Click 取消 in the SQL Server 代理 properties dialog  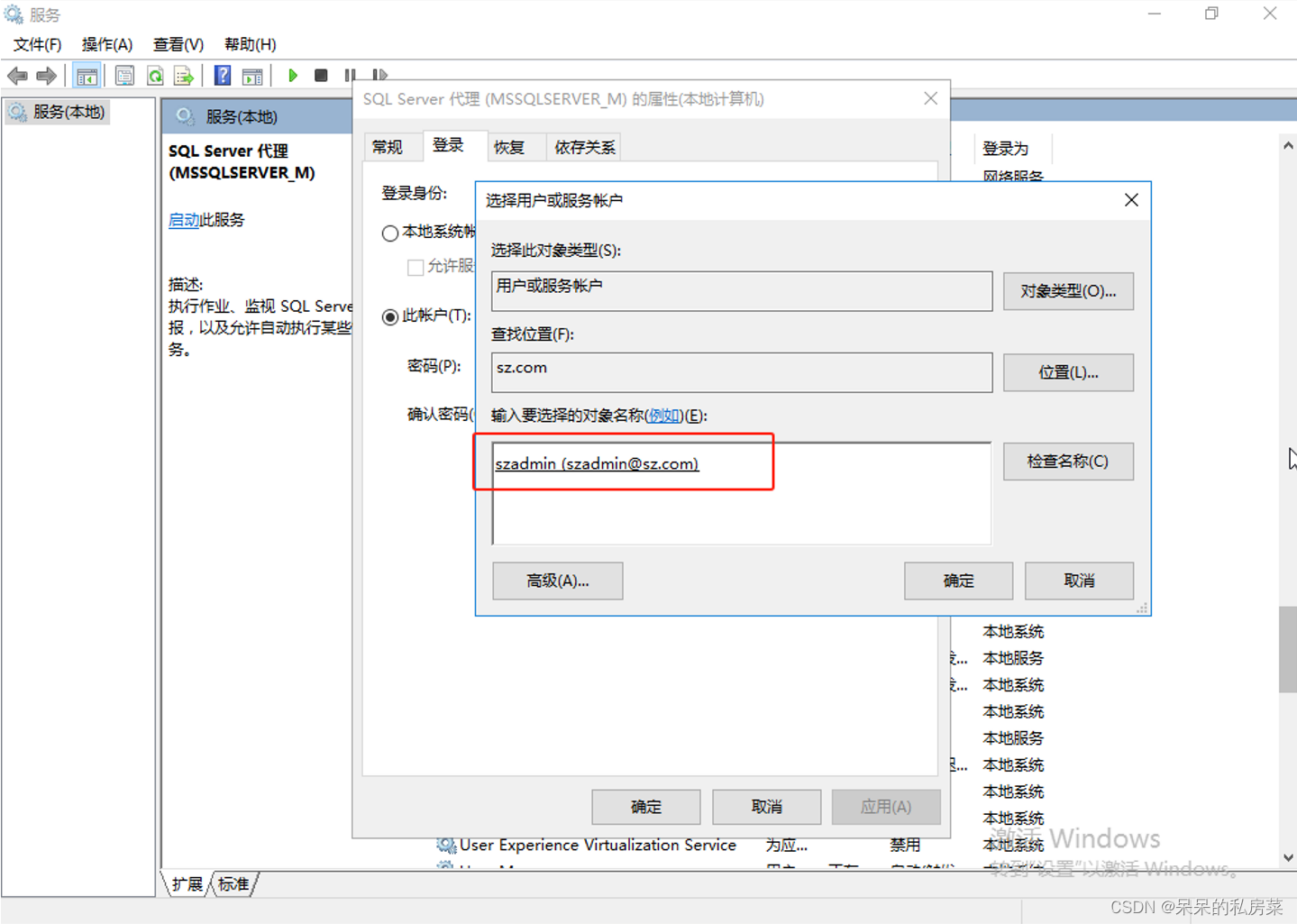[766, 807]
